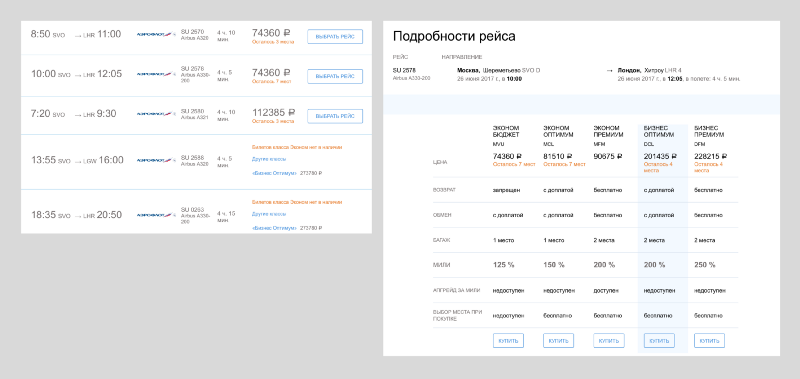Image resolution: width=800 pixels, height=379 pixels.
Task: Click the departure time 13:55
Action: point(43,160)
